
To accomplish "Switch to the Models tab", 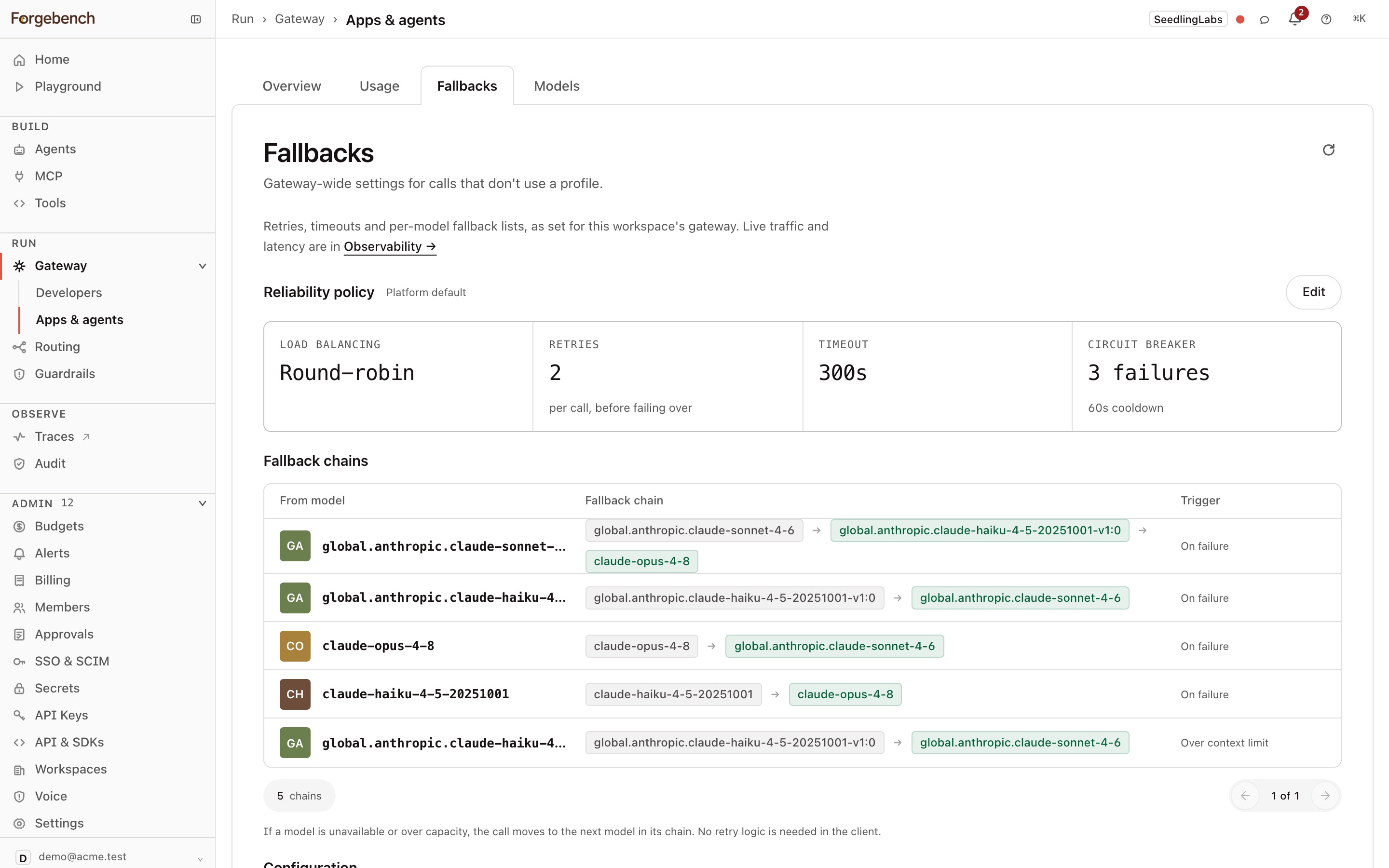I will click(x=556, y=86).
